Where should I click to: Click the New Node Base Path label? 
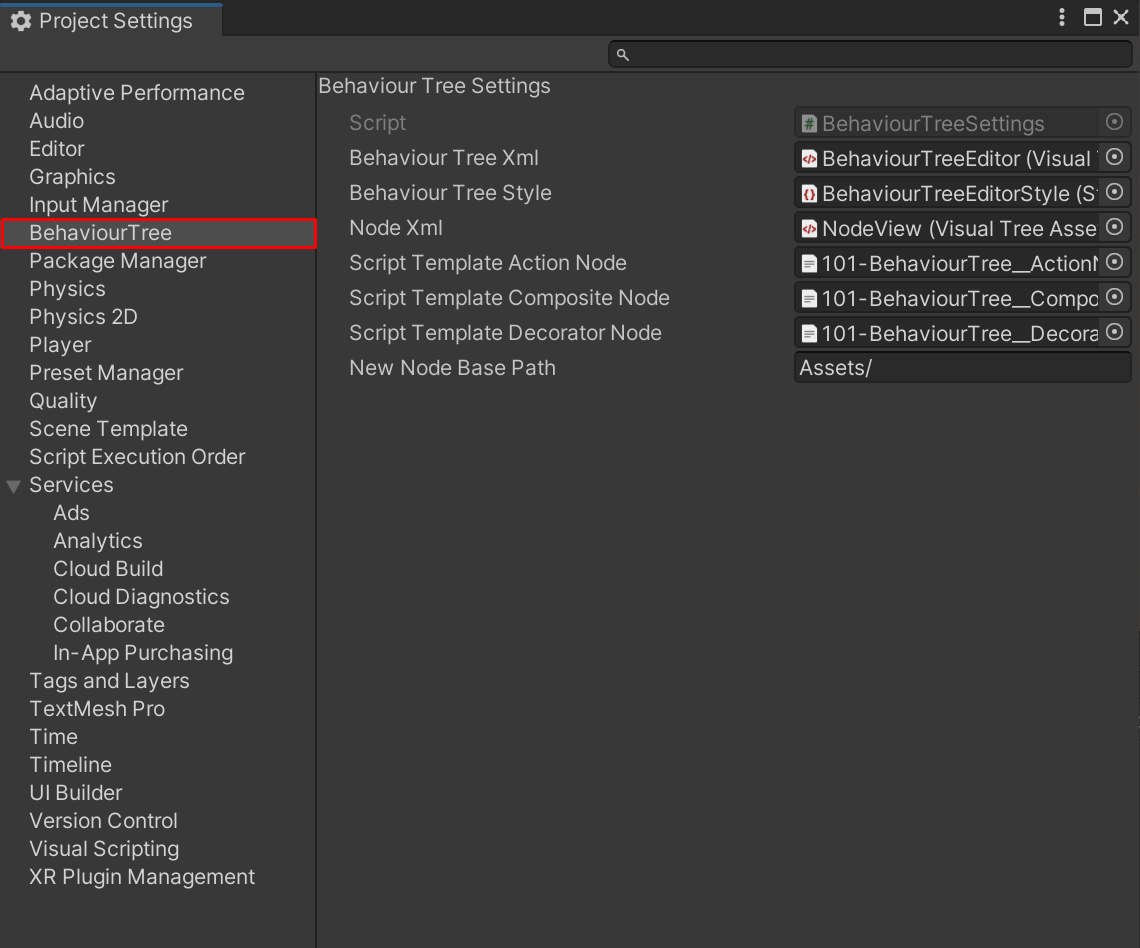(452, 368)
